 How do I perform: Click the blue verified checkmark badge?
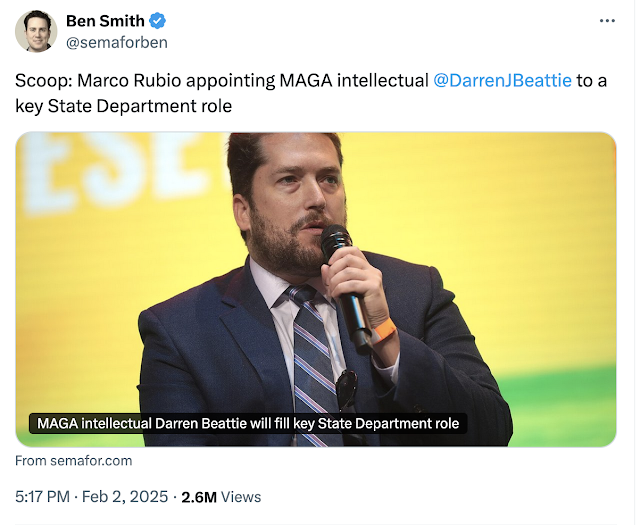pos(158,21)
